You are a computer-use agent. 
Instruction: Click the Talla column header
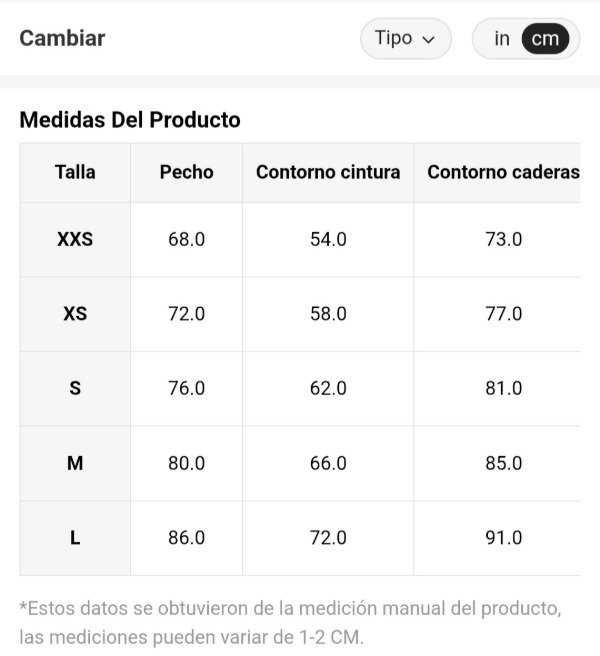point(75,172)
